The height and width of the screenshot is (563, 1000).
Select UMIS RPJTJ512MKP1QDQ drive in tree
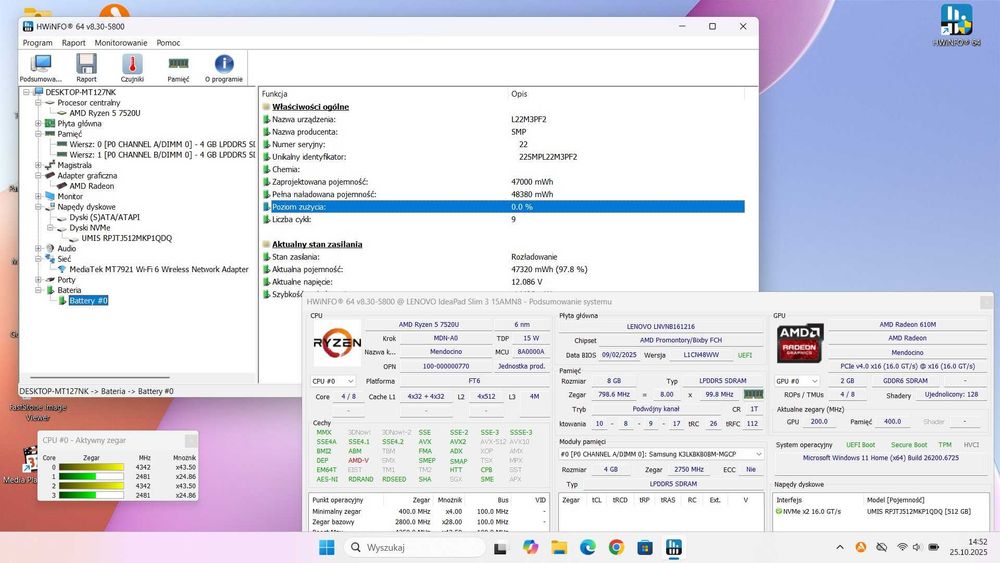click(126, 238)
